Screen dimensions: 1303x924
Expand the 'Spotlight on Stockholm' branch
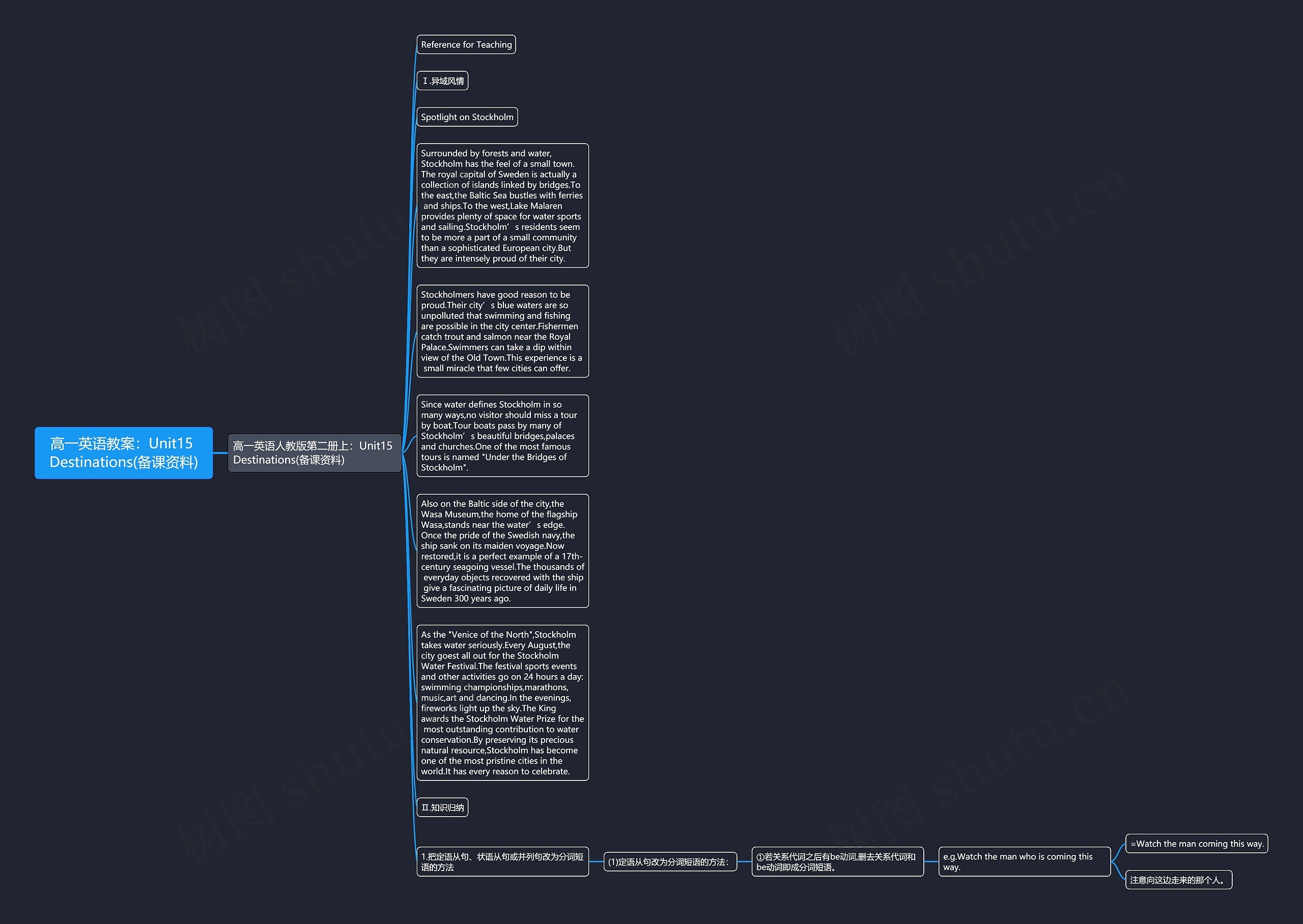click(x=470, y=115)
